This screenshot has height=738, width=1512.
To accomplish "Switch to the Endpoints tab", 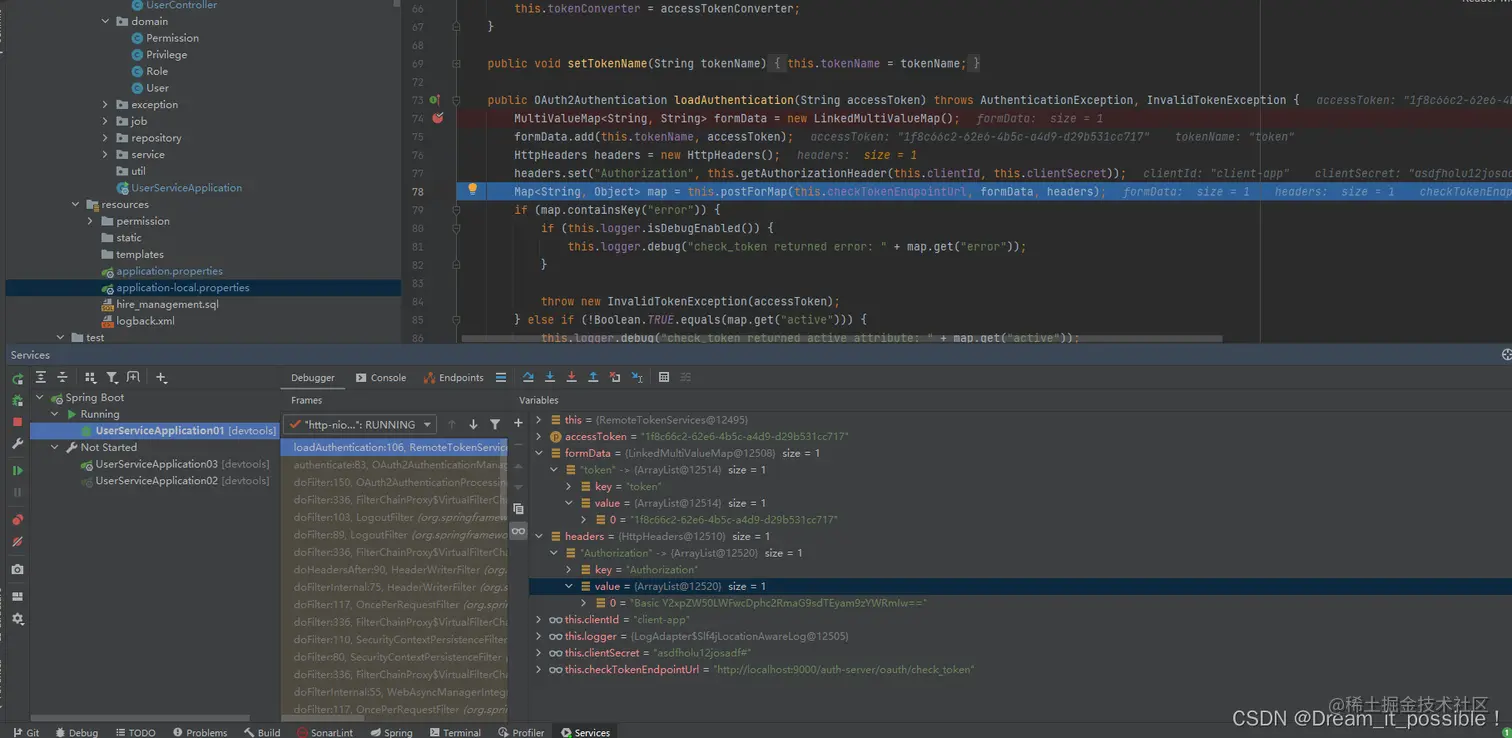I will coord(454,377).
